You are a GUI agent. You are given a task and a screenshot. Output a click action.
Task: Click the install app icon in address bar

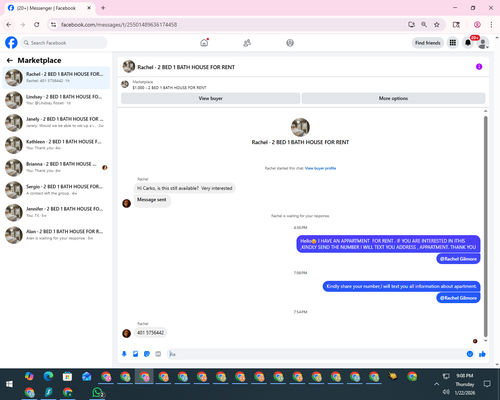tap(411, 24)
